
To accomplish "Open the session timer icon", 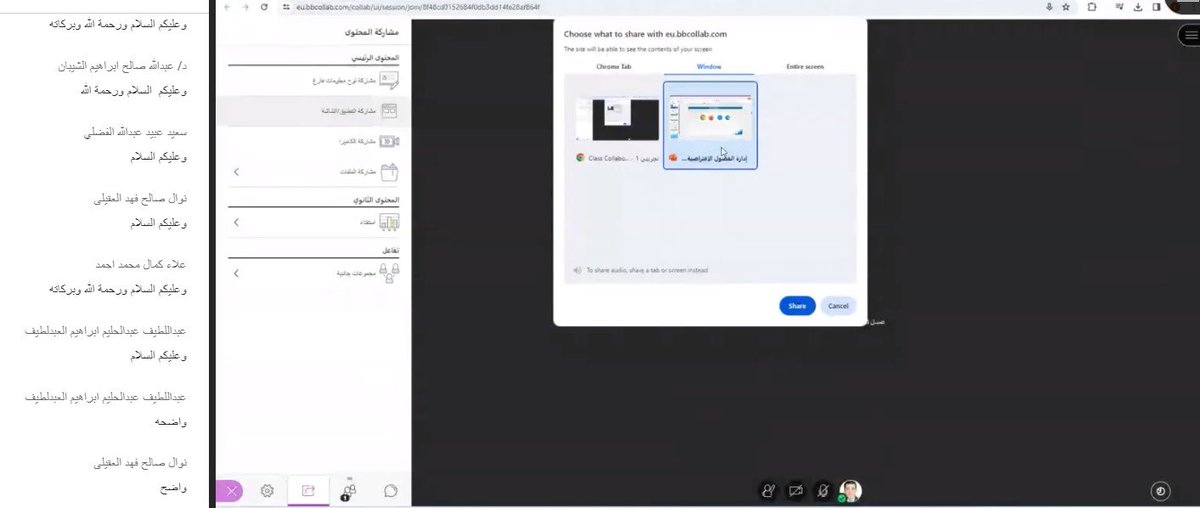I will click(x=1160, y=491).
